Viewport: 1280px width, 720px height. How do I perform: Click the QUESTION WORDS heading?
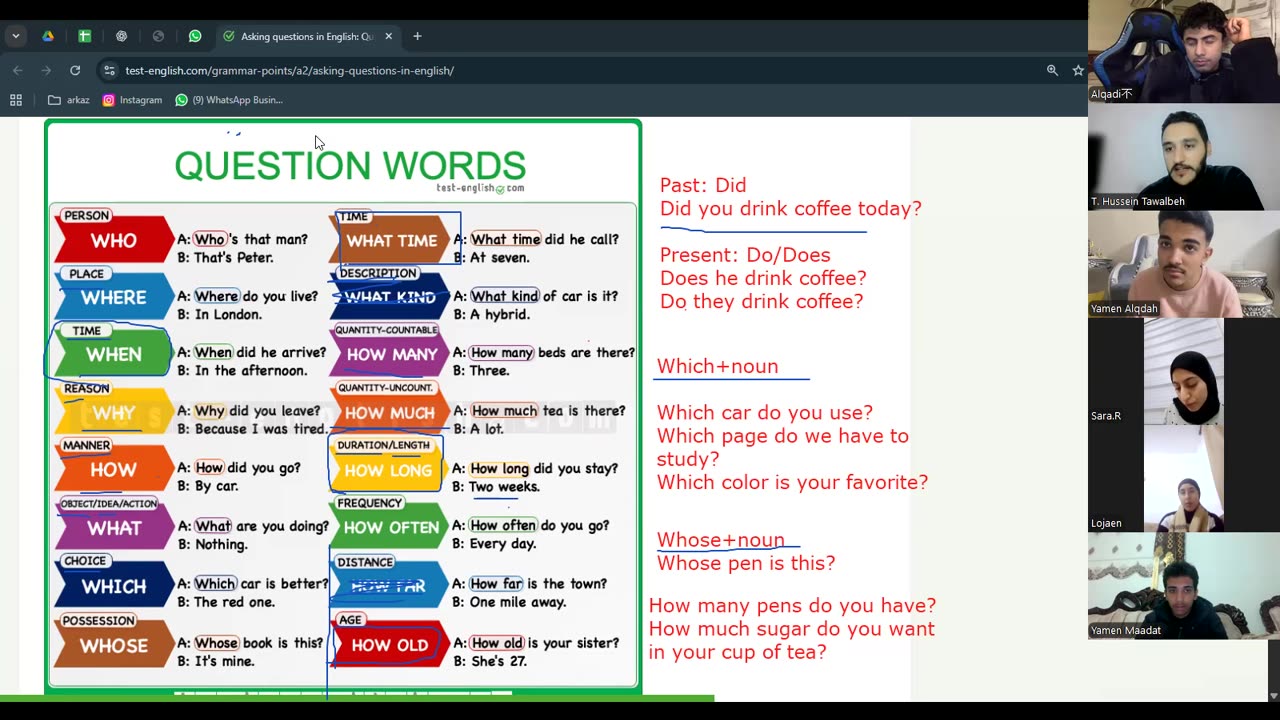[x=350, y=165]
